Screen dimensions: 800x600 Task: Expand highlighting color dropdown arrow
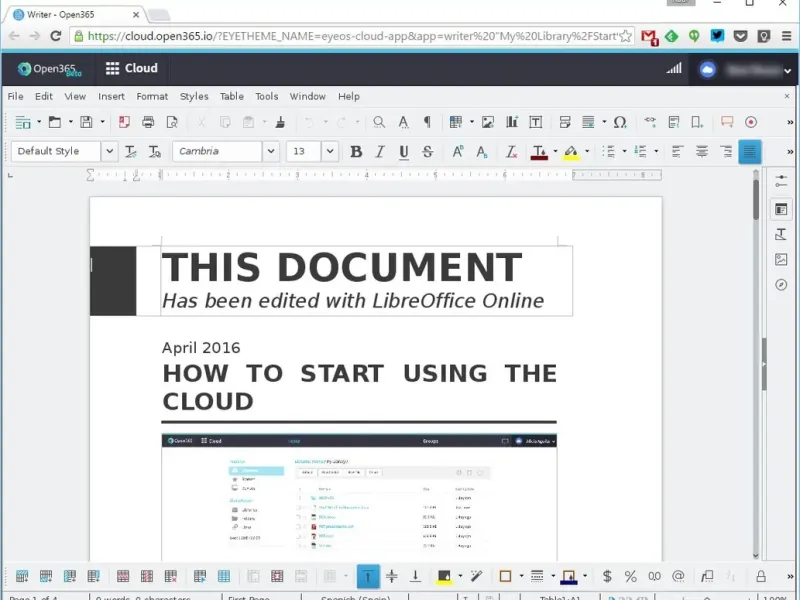[x=587, y=152]
